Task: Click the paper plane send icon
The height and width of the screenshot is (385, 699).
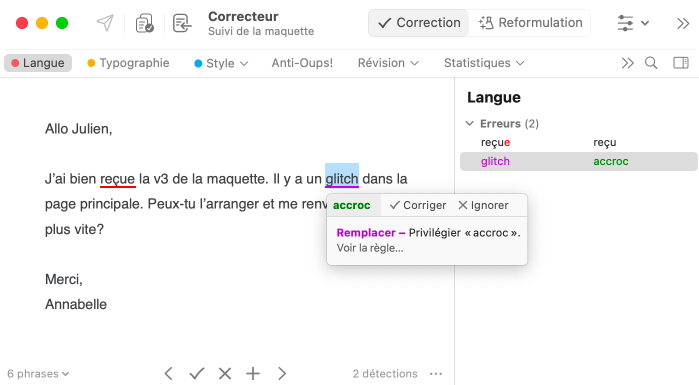Action: coord(105,23)
